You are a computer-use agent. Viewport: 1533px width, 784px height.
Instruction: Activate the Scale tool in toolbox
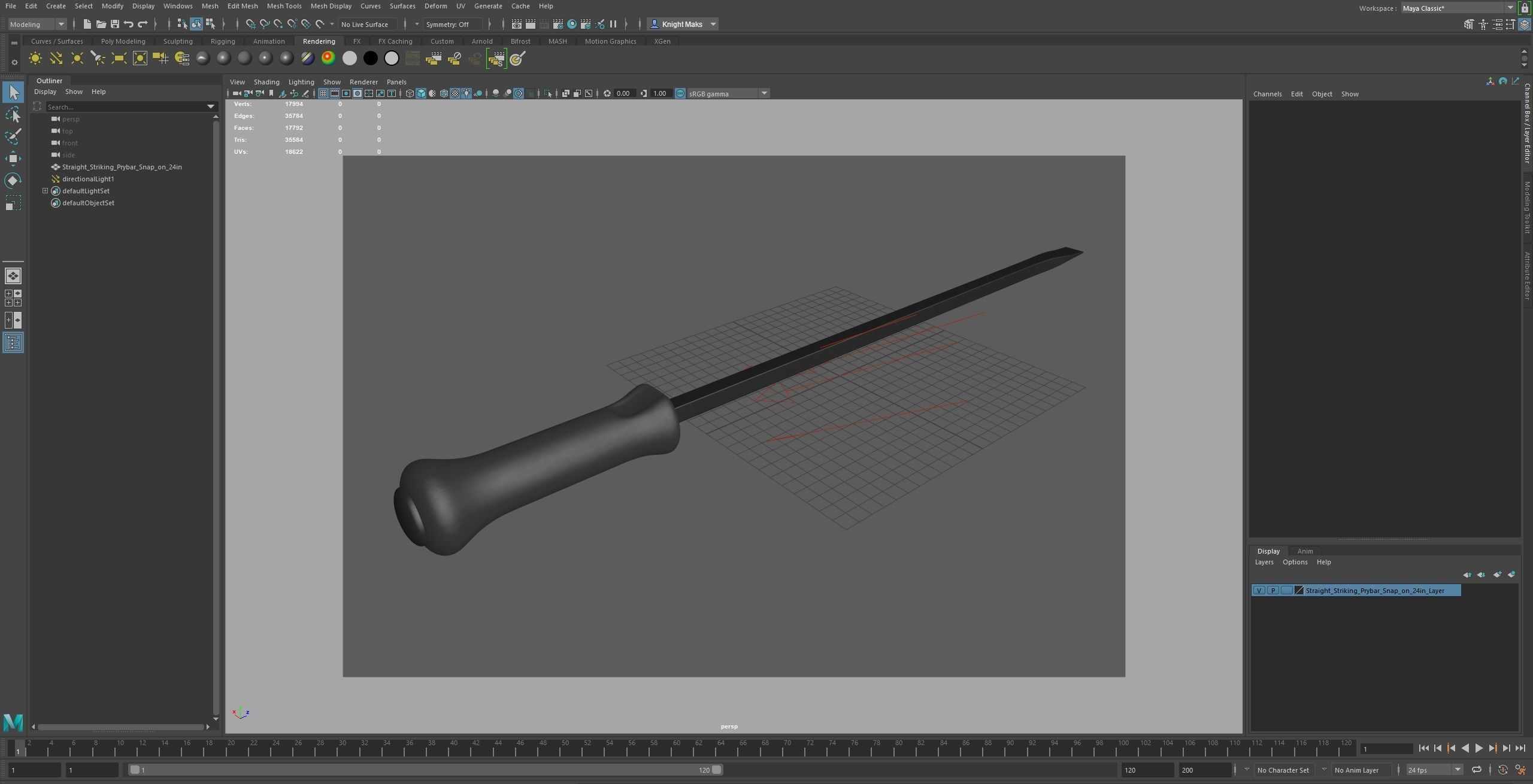coord(13,203)
